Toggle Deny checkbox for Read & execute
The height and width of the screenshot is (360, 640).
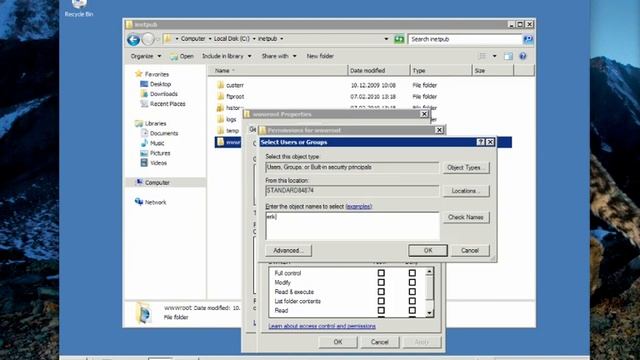(x=412, y=291)
